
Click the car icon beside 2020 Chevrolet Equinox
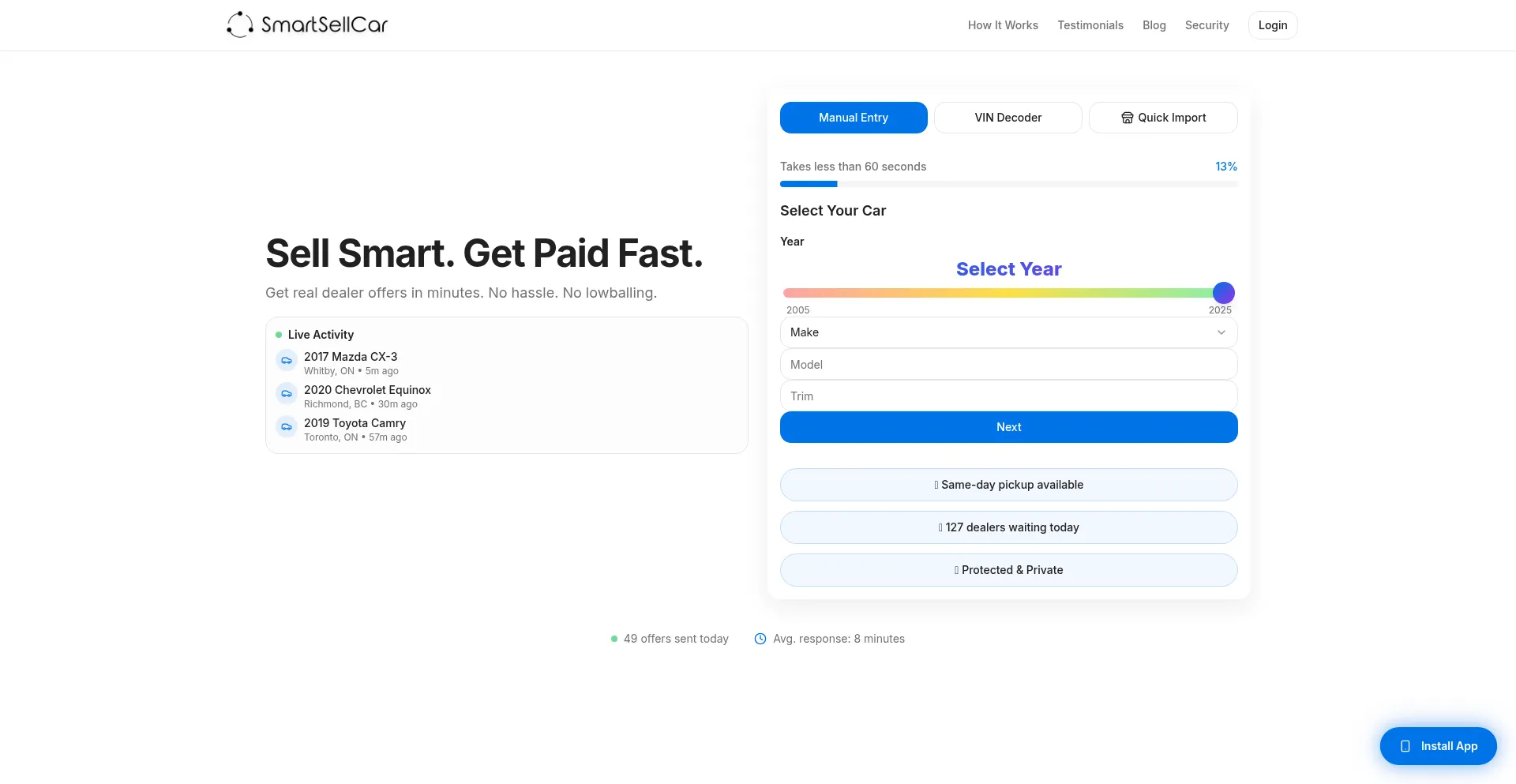click(x=286, y=393)
